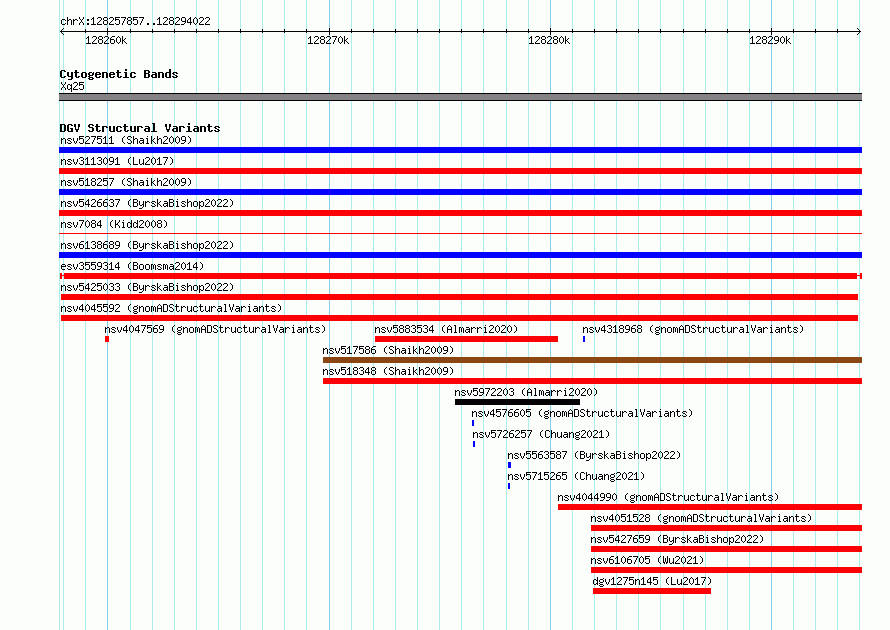The width and height of the screenshot is (890, 630).
Task: Open the nsv518257 (Shaikh2009) label
Action: coord(126,182)
